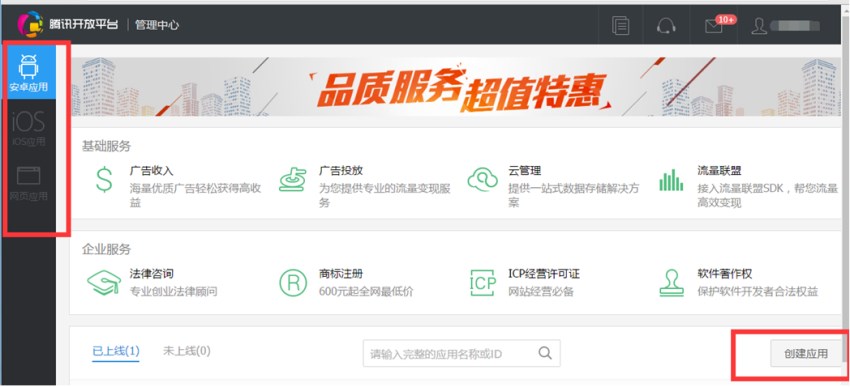
Task: Open the 软件著作权 service title
Action: tap(725, 274)
